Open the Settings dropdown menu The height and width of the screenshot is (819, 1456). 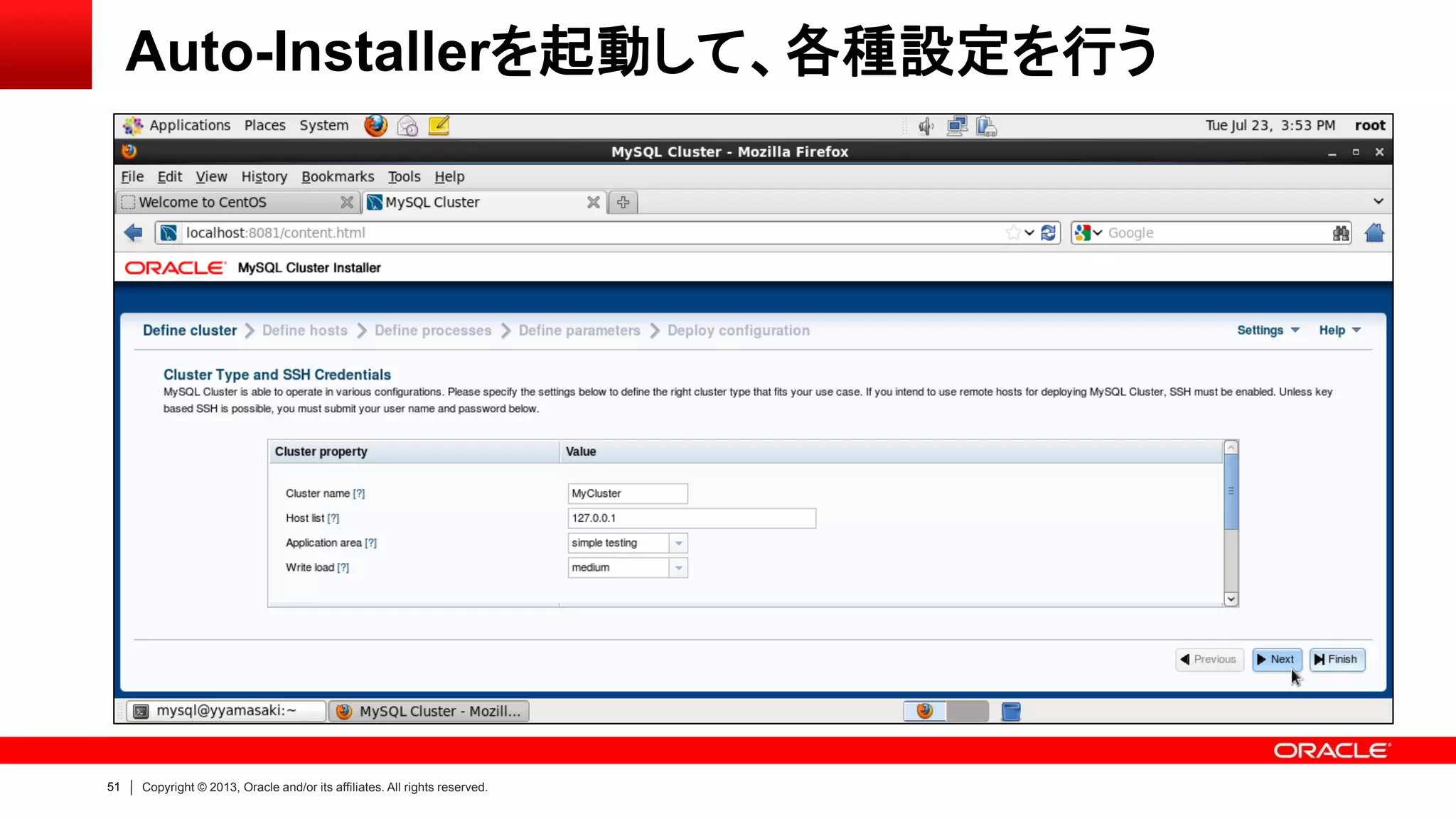point(1268,330)
